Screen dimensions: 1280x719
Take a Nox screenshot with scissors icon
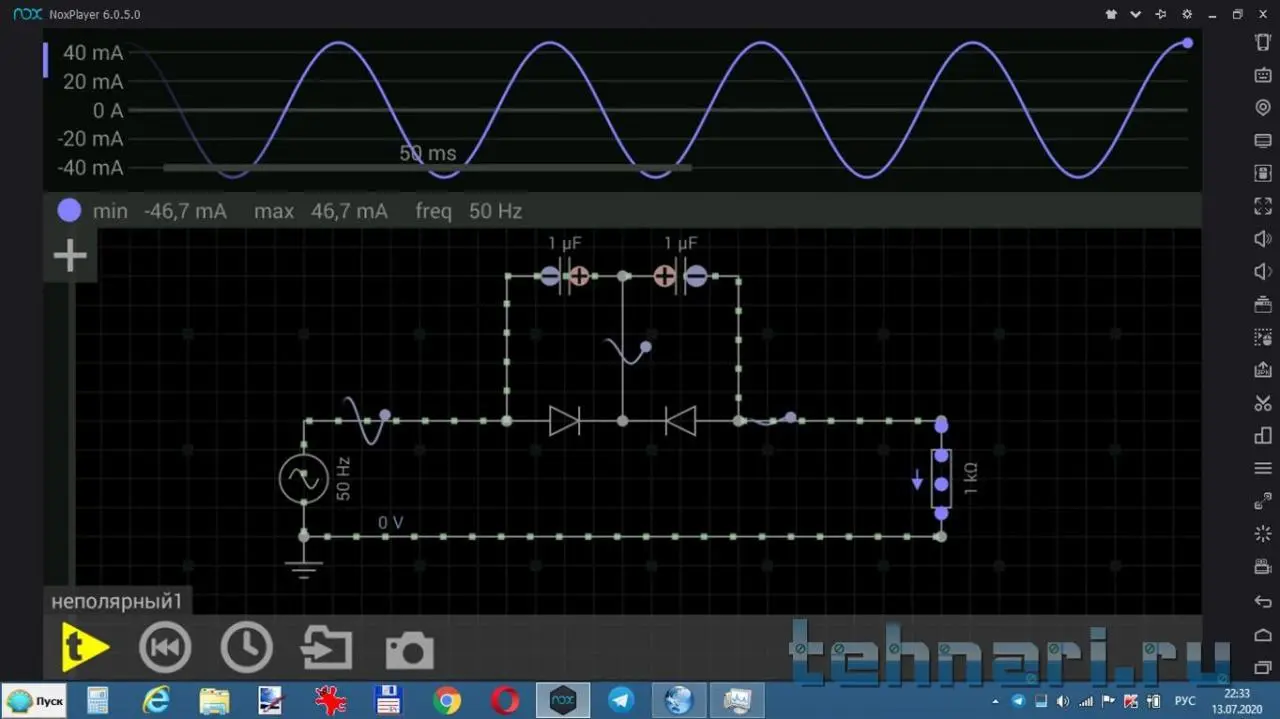[1263, 403]
